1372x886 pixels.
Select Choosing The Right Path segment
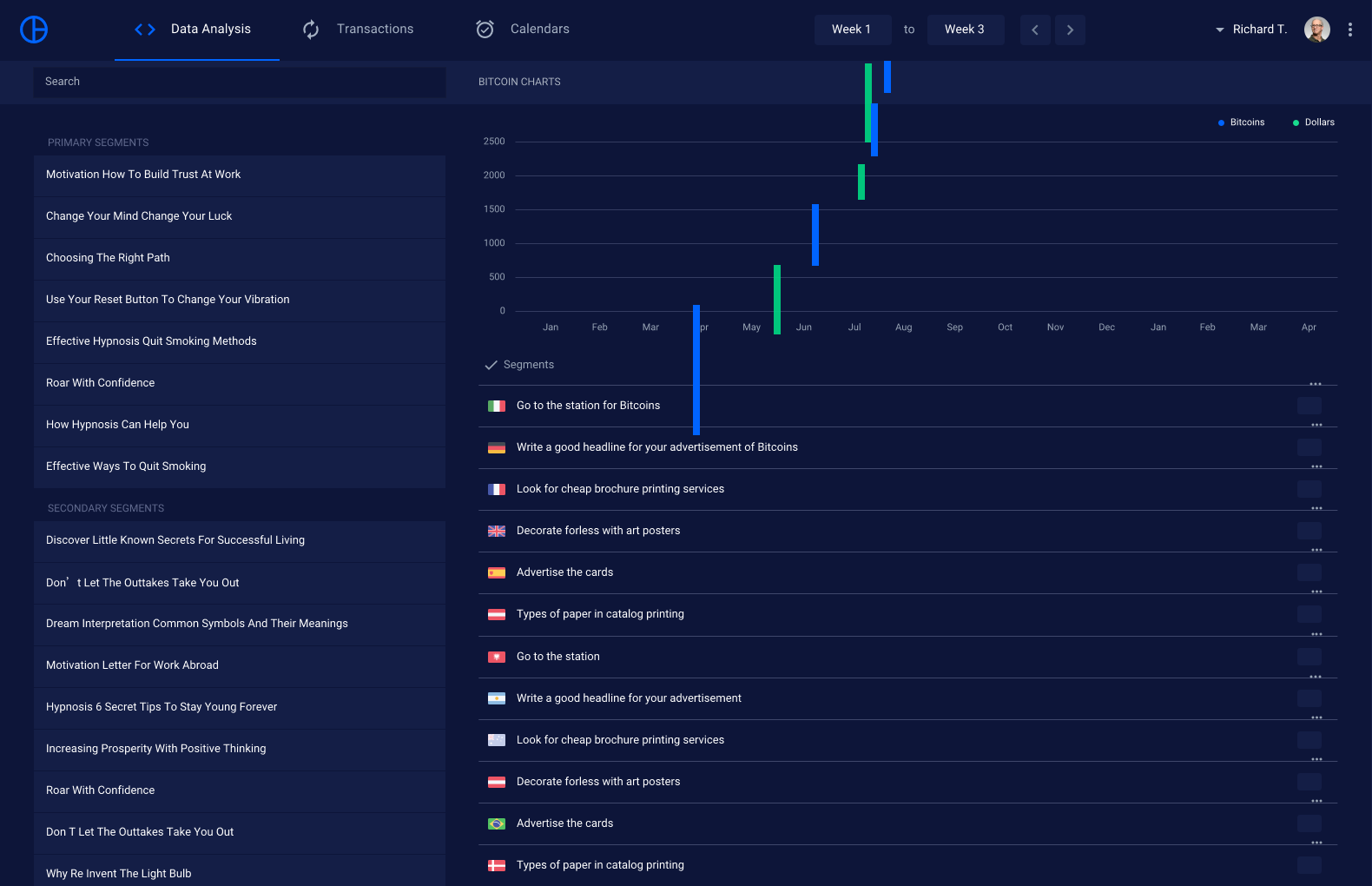[x=240, y=259]
